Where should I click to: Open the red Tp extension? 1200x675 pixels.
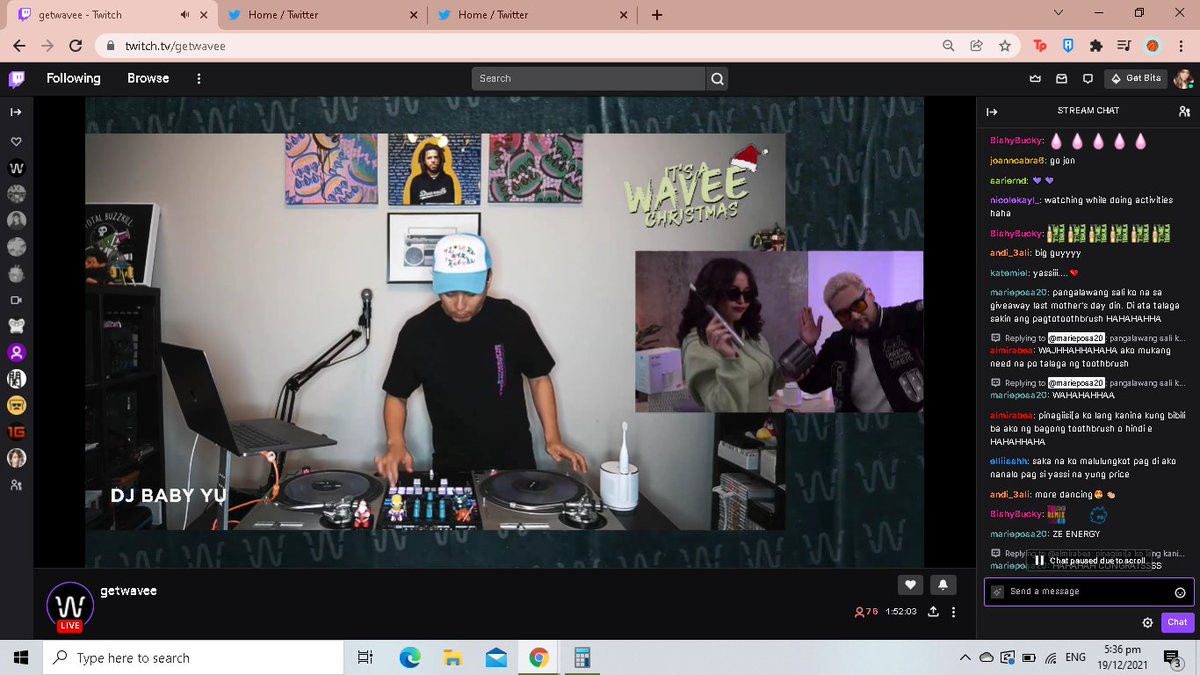(x=1040, y=46)
